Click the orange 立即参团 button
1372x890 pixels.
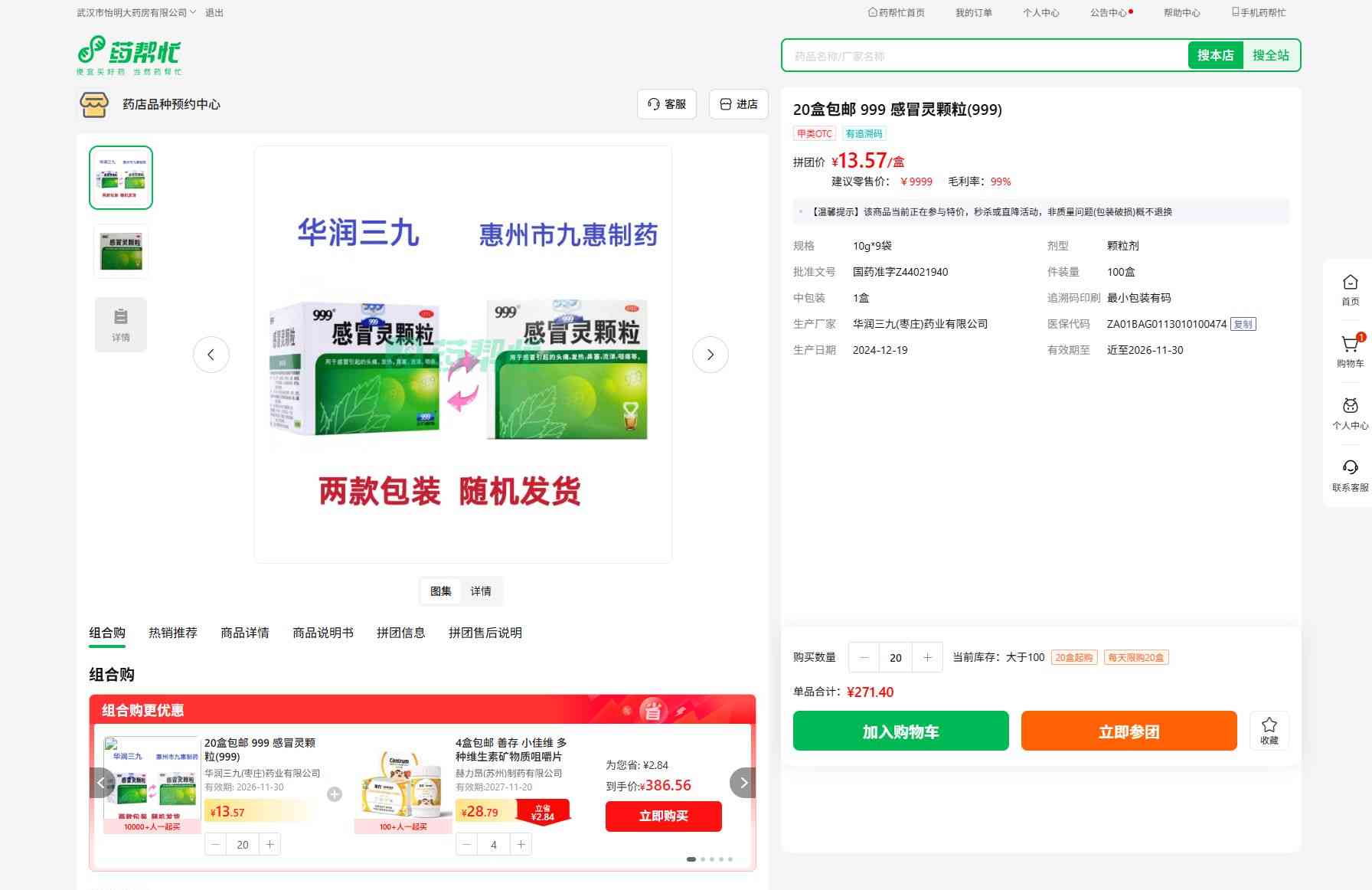click(1129, 731)
